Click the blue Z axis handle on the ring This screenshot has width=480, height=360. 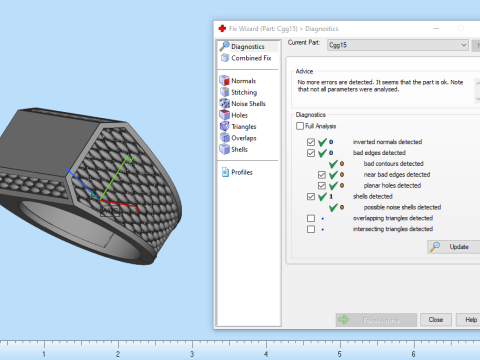(x=68, y=170)
